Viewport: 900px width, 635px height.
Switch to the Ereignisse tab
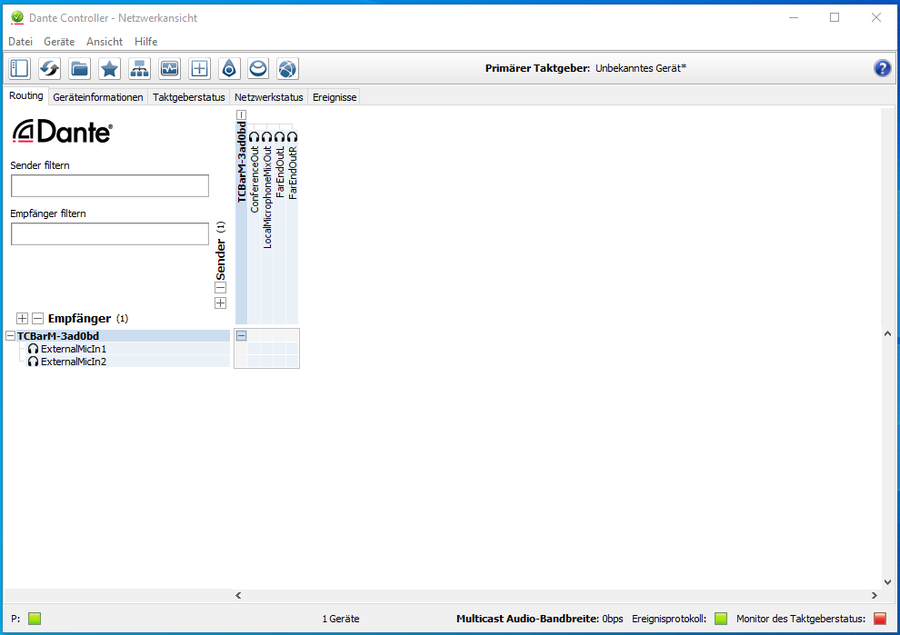click(335, 97)
